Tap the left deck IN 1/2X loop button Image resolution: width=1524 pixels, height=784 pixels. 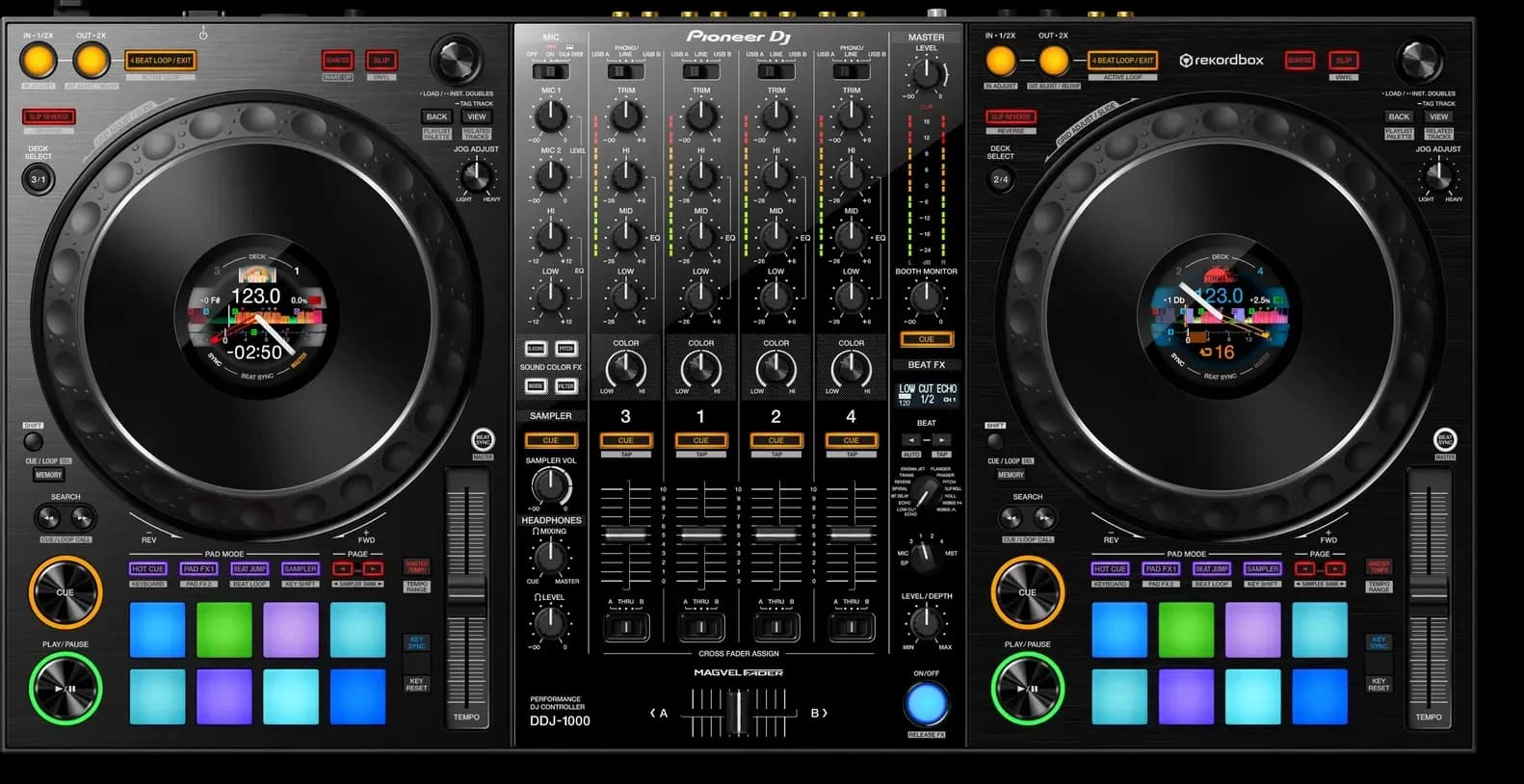coord(39,62)
